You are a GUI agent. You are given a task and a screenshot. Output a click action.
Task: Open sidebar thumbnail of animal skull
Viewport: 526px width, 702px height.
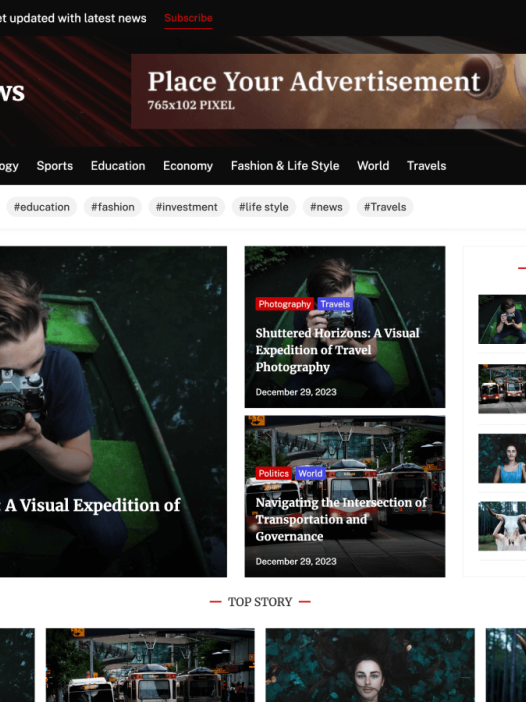(502, 526)
